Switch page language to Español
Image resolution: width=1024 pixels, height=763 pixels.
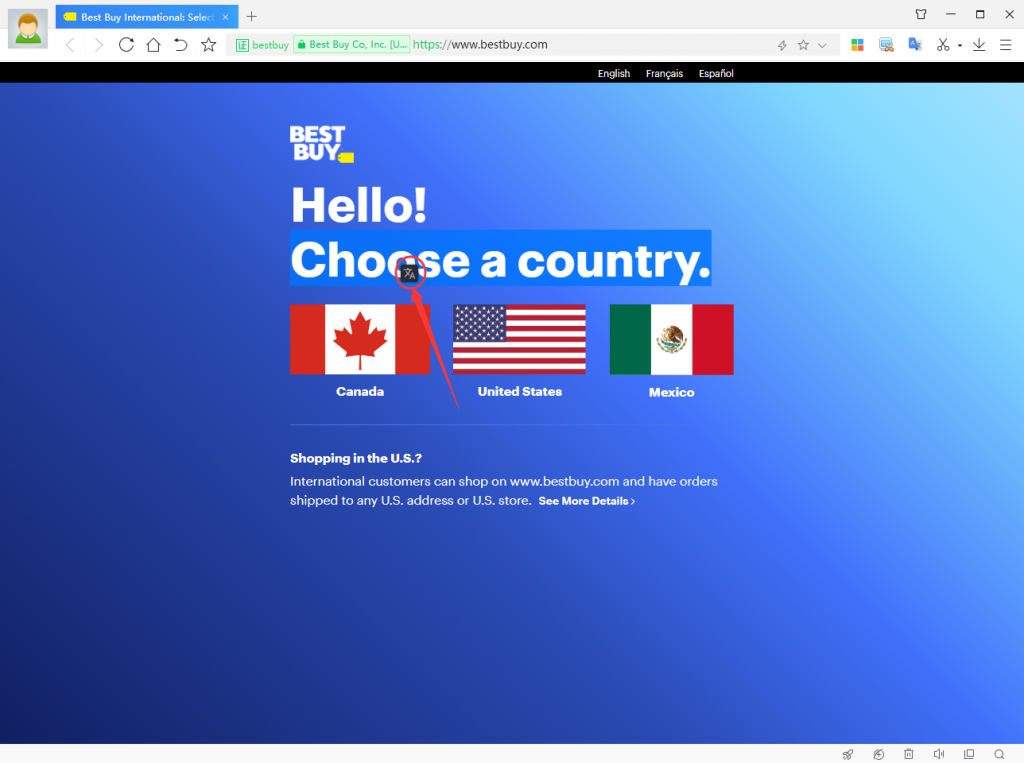pos(716,73)
